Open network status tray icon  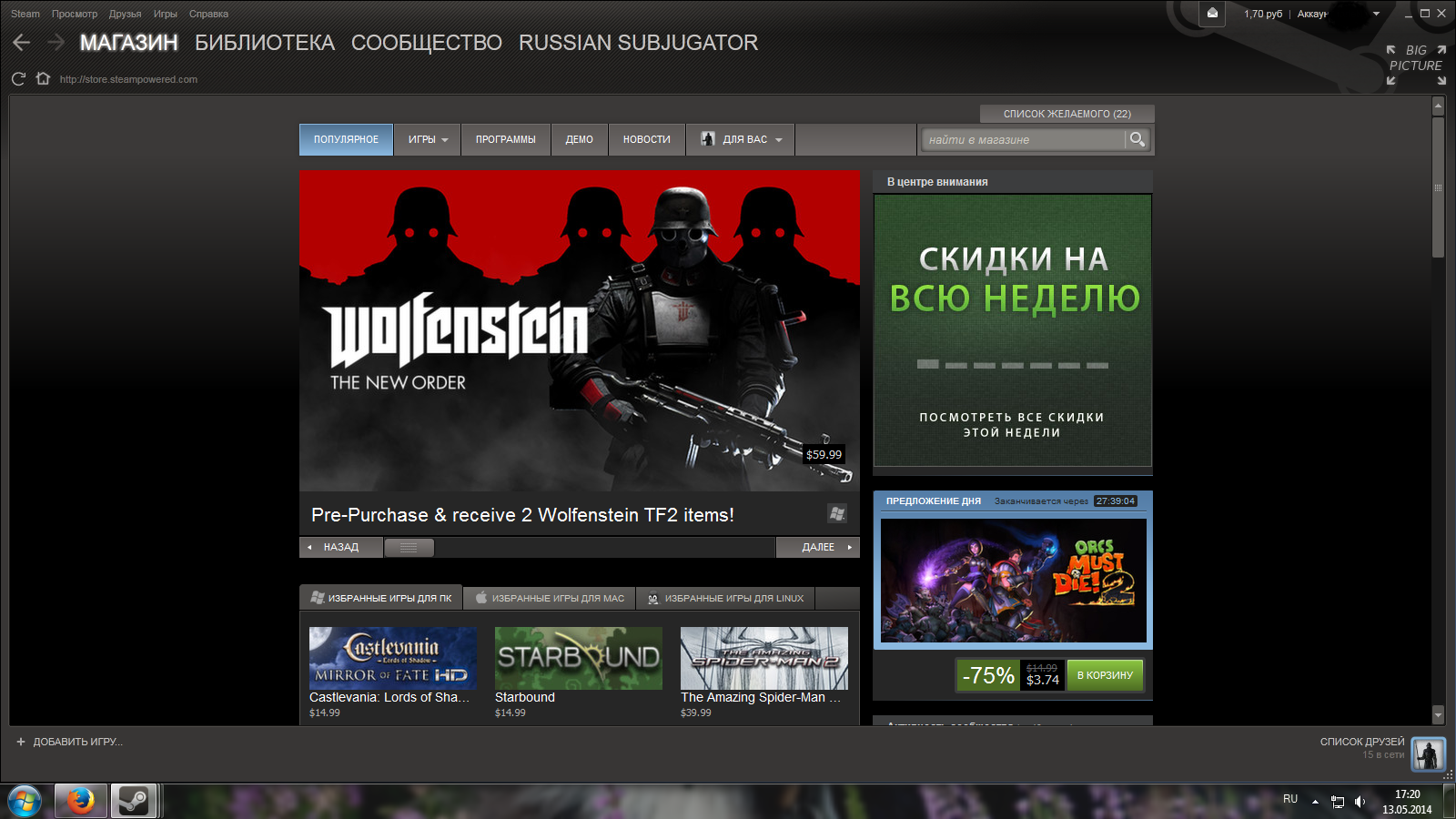(x=1338, y=802)
